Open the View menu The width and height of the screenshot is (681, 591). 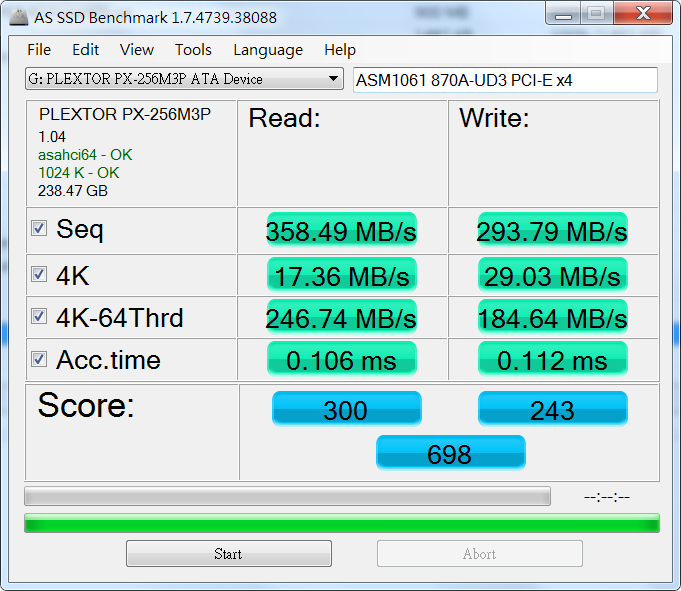(137, 50)
